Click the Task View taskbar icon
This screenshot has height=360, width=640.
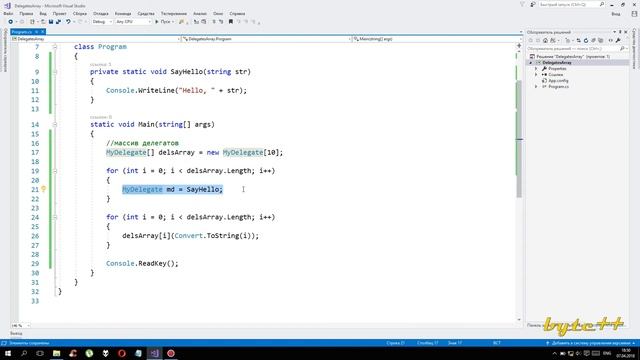(40, 353)
